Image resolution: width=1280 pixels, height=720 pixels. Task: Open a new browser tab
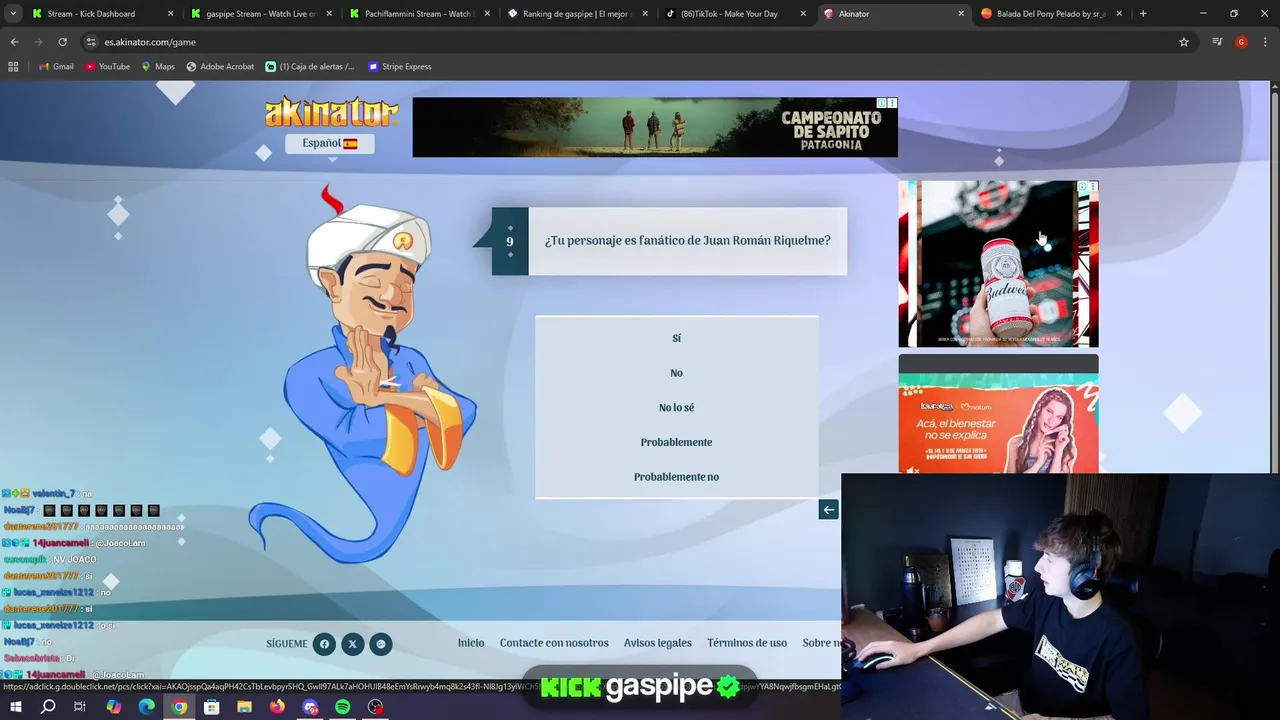[1143, 14]
